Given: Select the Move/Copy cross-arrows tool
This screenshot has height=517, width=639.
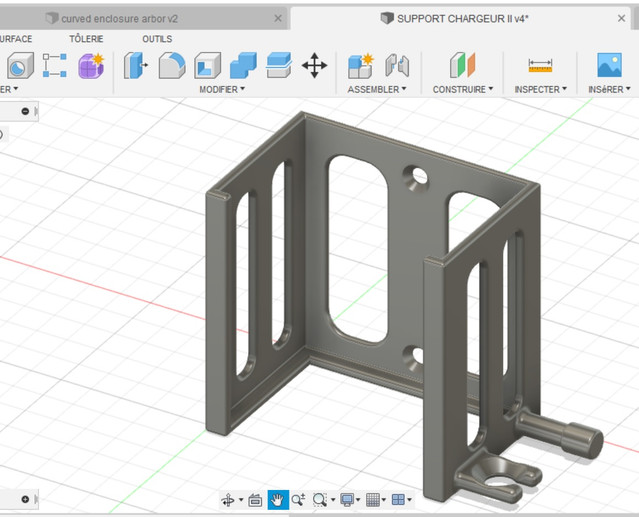Looking at the screenshot, I should pos(314,66).
